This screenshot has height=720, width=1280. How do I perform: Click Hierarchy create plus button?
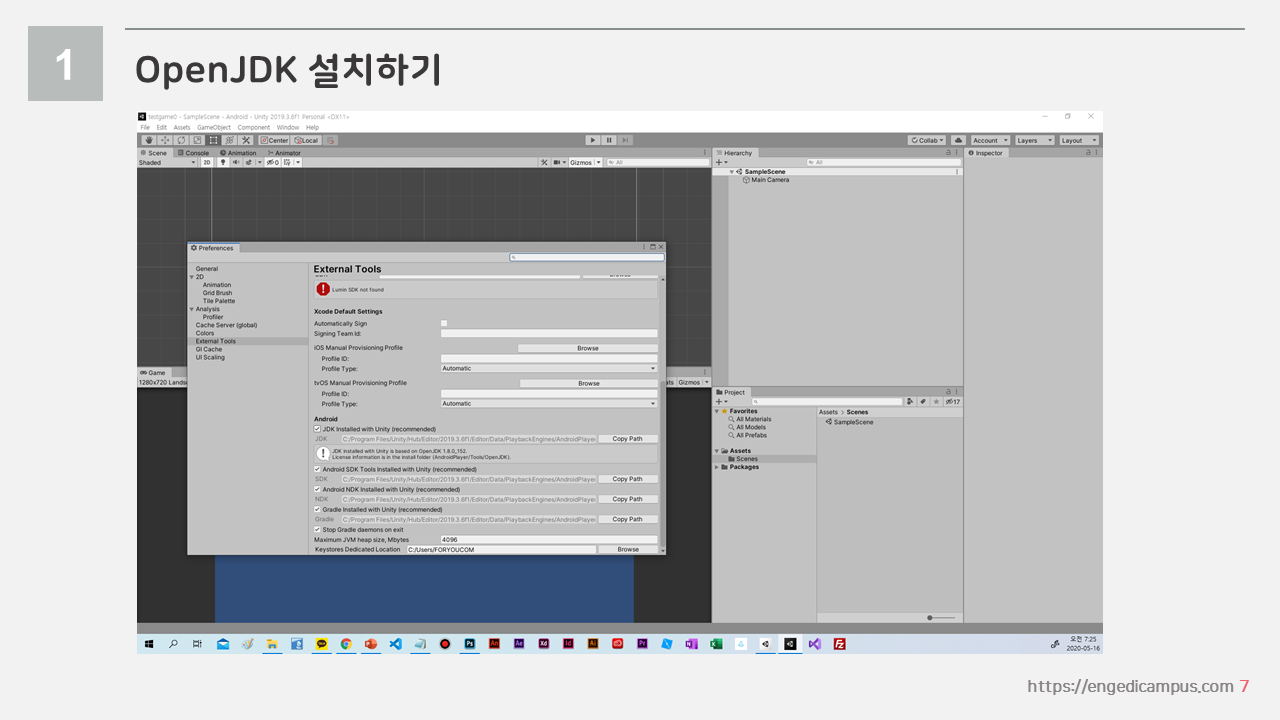coord(720,162)
